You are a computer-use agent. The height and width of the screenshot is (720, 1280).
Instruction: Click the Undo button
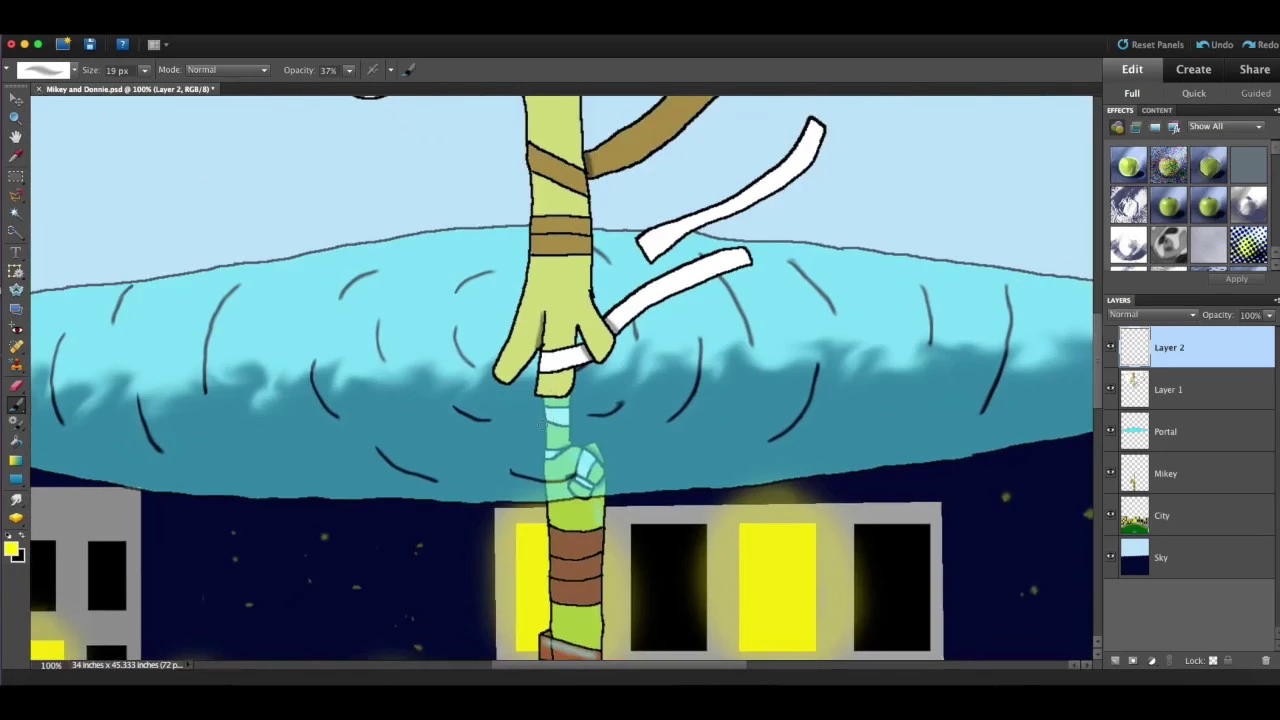coord(1214,44)
